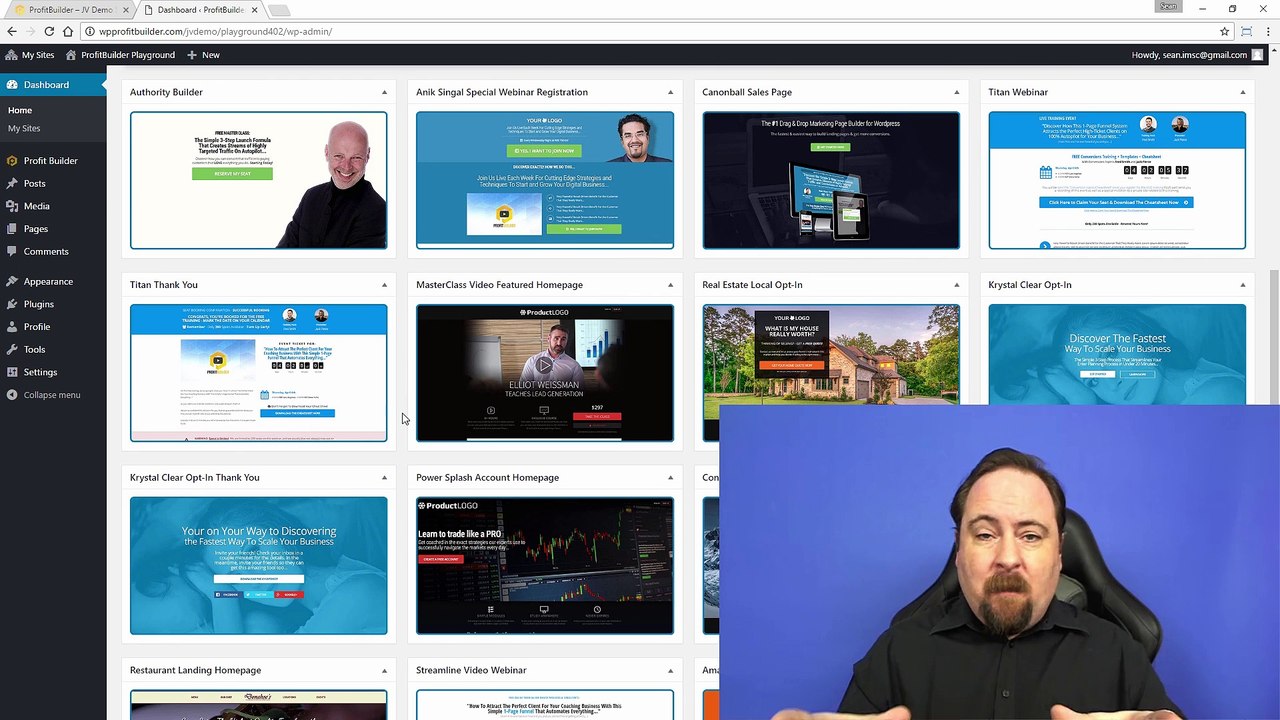Click the Settings icon in sidebar
1280x720 pixels.
coord(12,372)
